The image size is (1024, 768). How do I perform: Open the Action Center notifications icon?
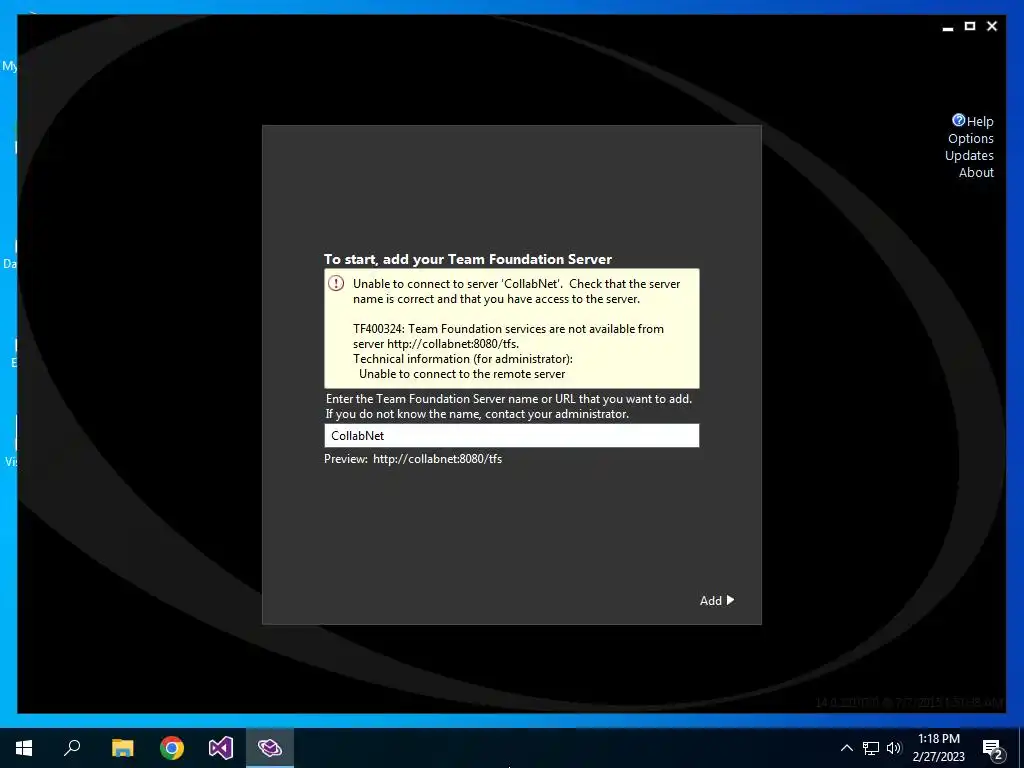(x=993, y=748)
